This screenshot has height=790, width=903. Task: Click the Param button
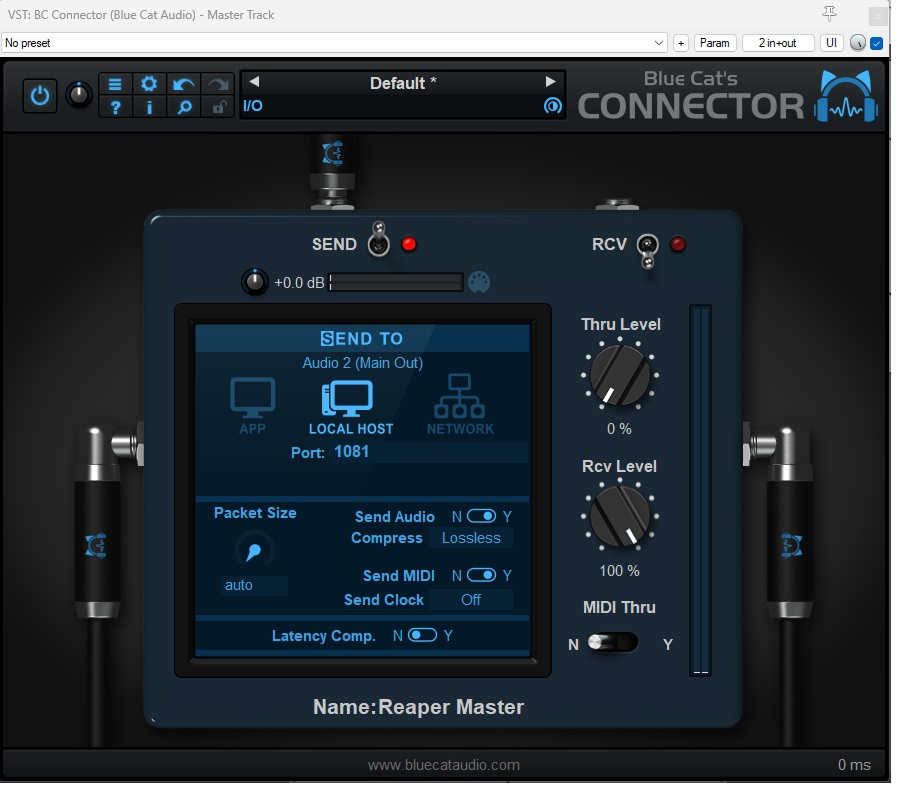pos(714,43)
